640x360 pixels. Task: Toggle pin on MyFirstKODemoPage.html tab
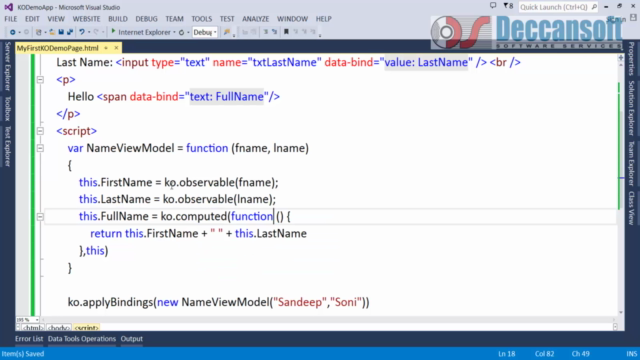coord(106,48)
